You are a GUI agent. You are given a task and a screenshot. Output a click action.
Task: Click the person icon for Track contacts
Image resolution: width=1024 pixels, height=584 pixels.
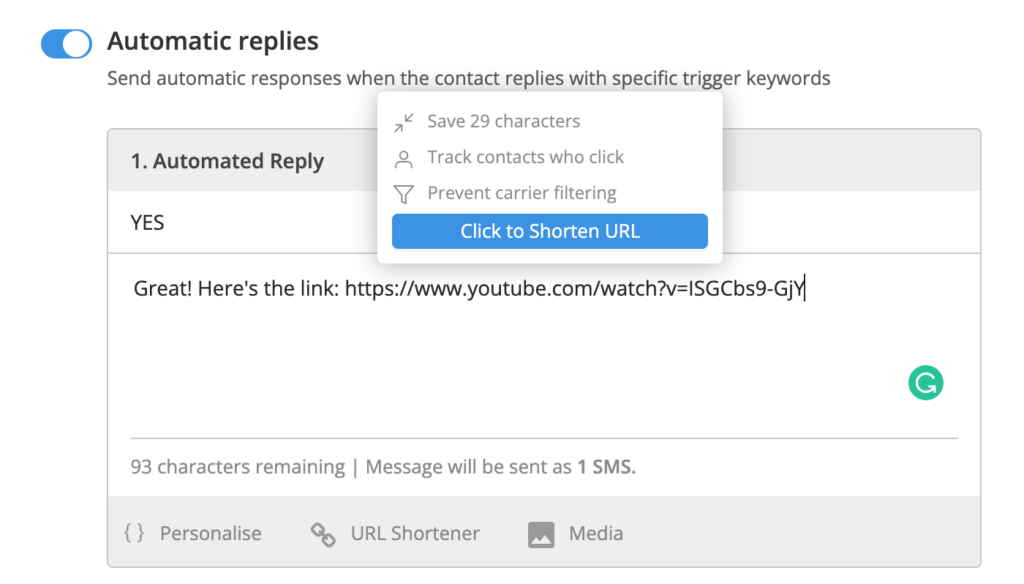click(x=404, y=159)
